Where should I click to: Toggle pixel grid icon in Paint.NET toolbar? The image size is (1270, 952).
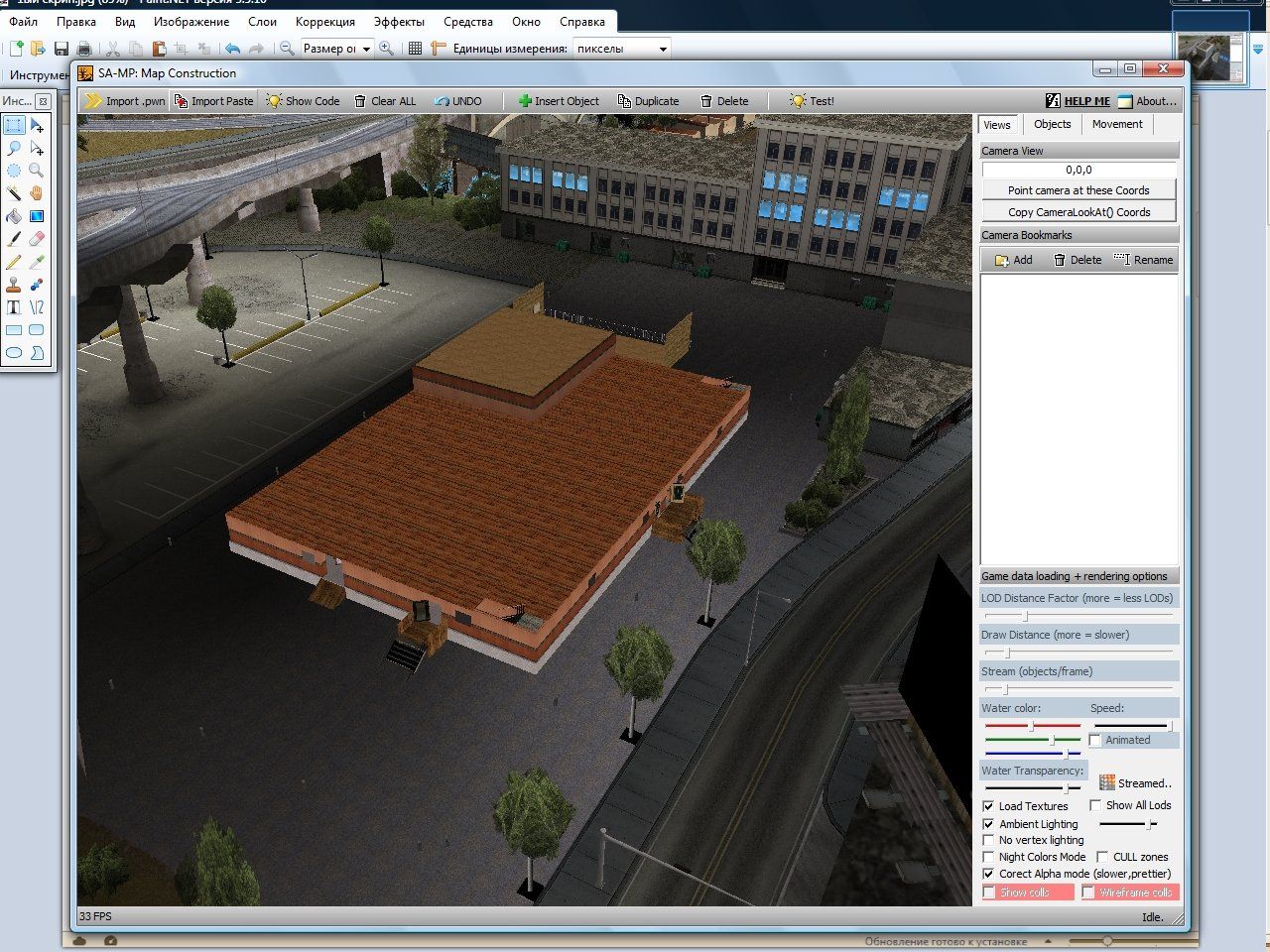point(415,48)
